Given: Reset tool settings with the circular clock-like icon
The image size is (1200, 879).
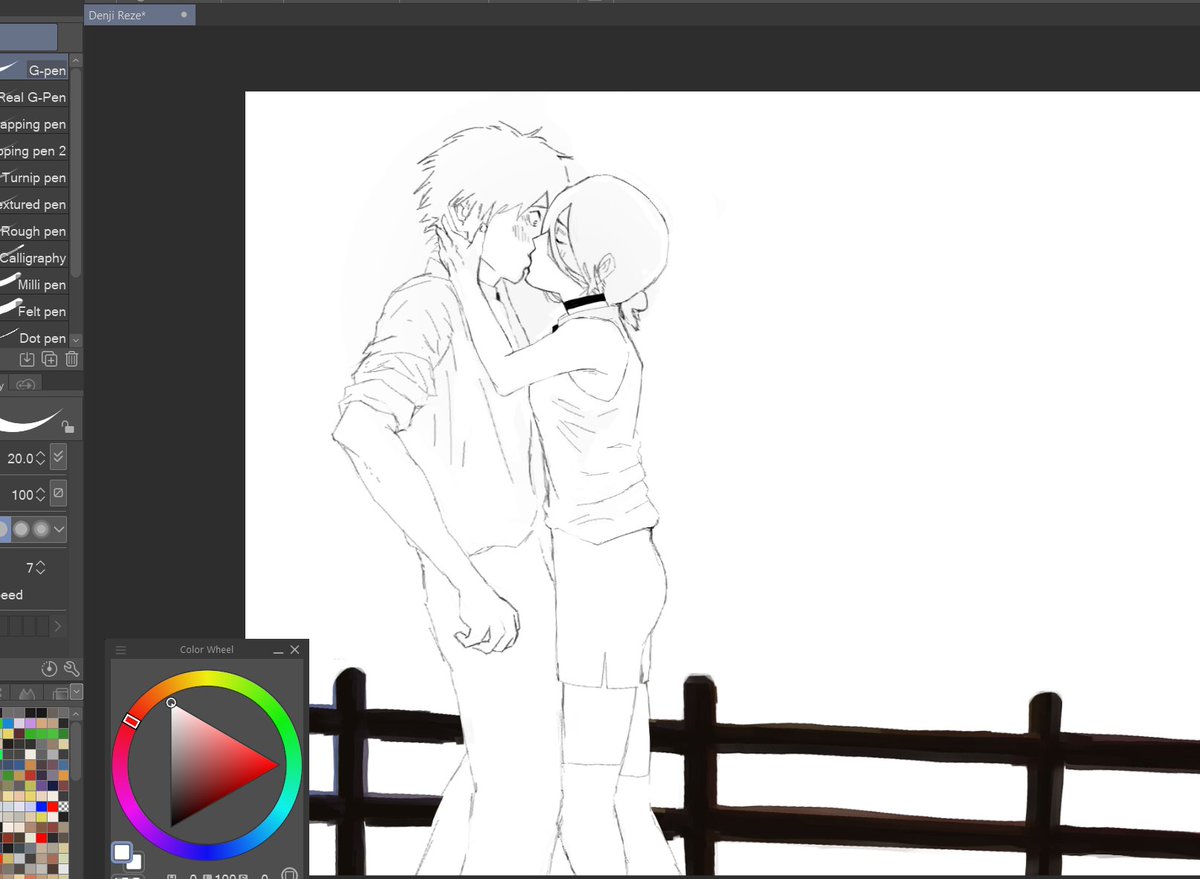Looking at the screenshot, I should tap(50, 668).
